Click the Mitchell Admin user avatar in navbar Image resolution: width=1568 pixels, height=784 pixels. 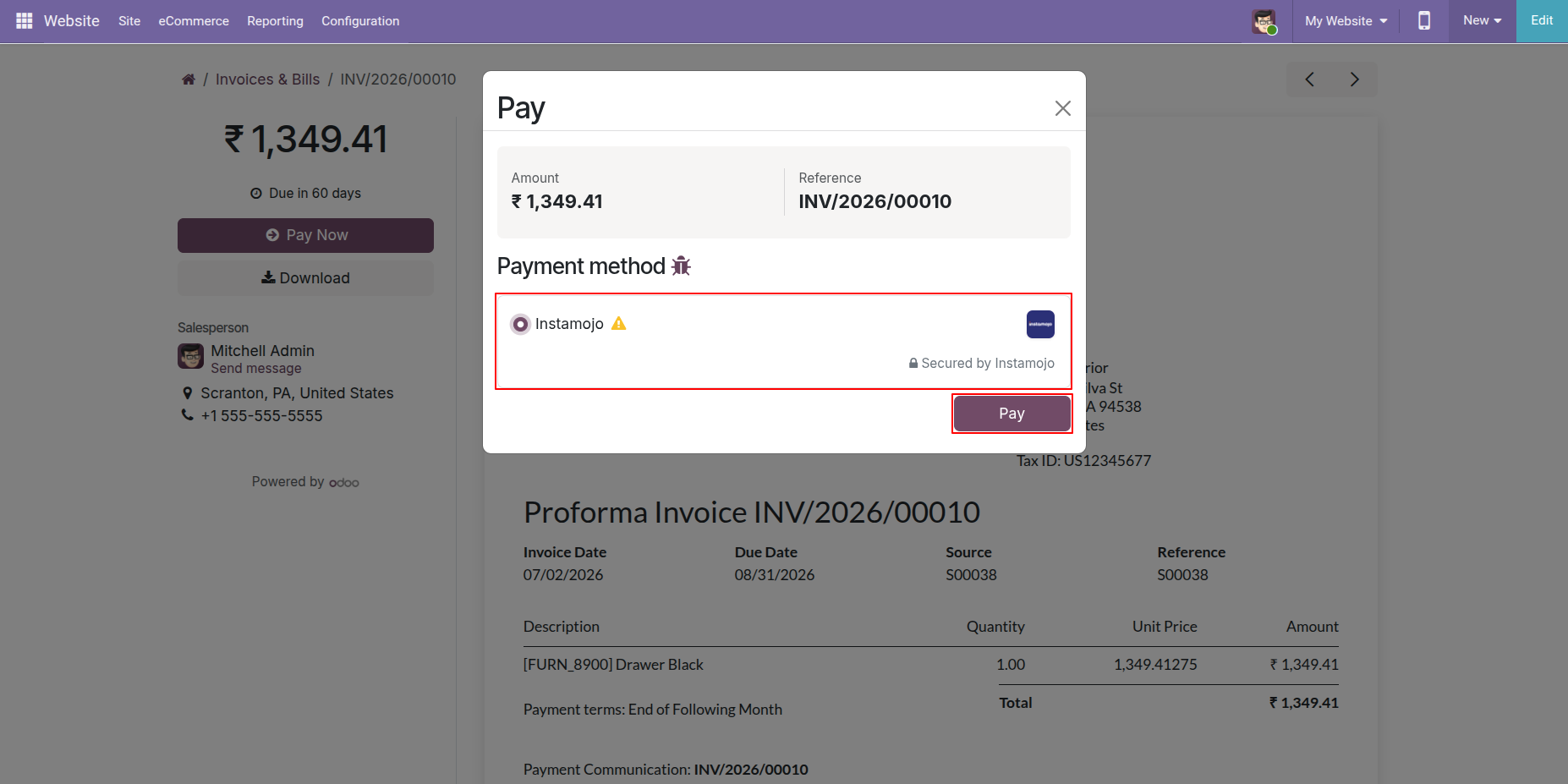(x=1264, y=21)
